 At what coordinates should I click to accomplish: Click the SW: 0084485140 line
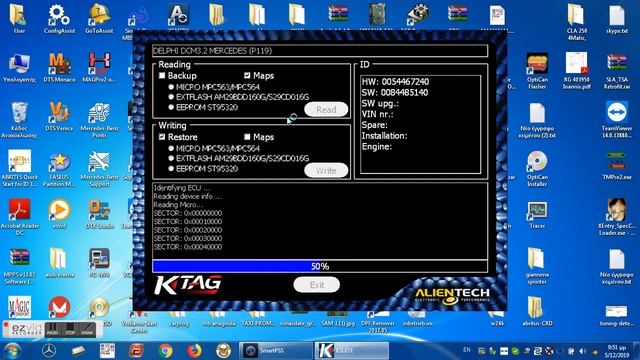pos(395,93)
